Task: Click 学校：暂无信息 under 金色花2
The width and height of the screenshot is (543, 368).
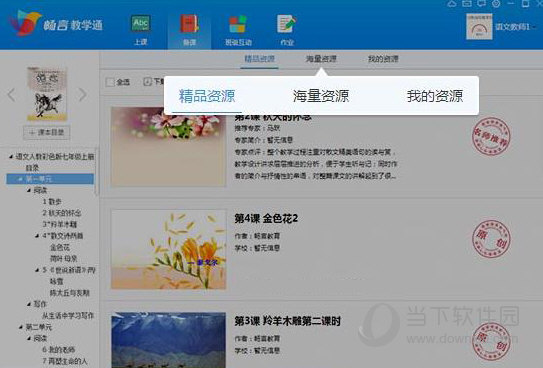Action: tap(257, 248)
